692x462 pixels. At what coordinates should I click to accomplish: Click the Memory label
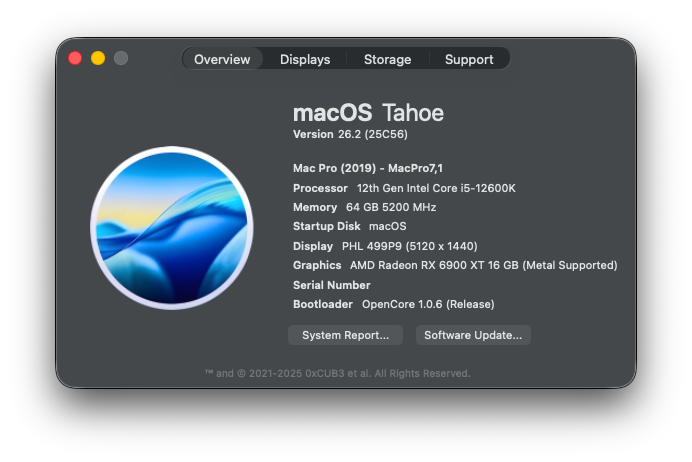(x=315, y=207)
